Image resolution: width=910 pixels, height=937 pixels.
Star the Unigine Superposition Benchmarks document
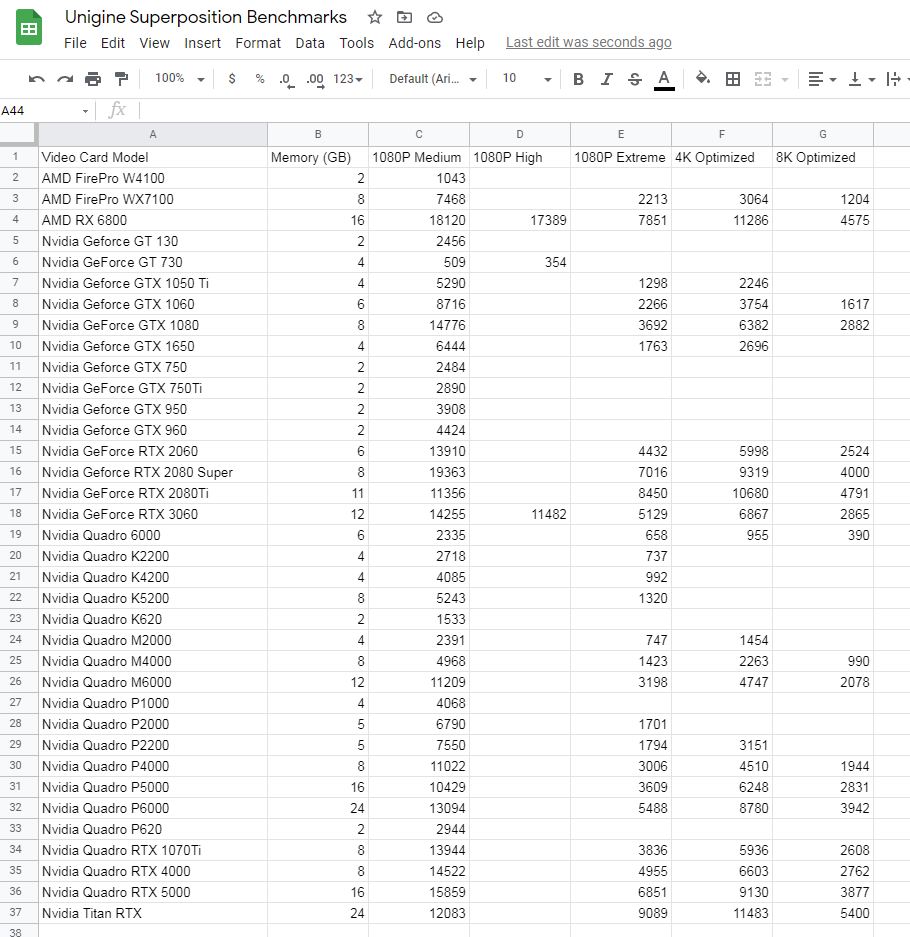click(x=375, y=17)
